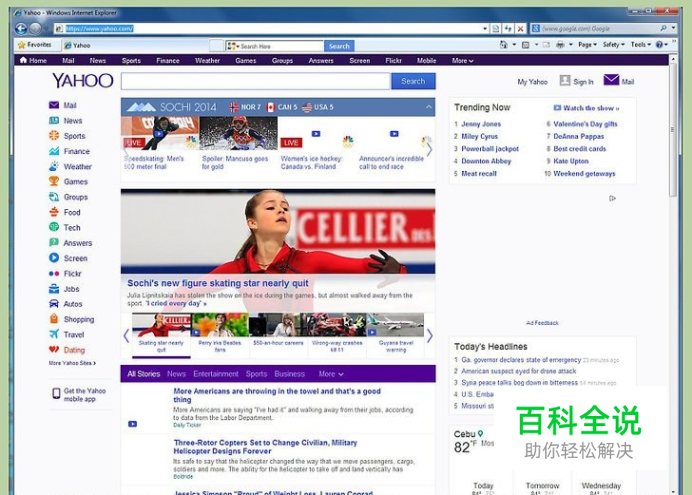Open Flickr dots icon in sidebar

[x=54, y=274]
